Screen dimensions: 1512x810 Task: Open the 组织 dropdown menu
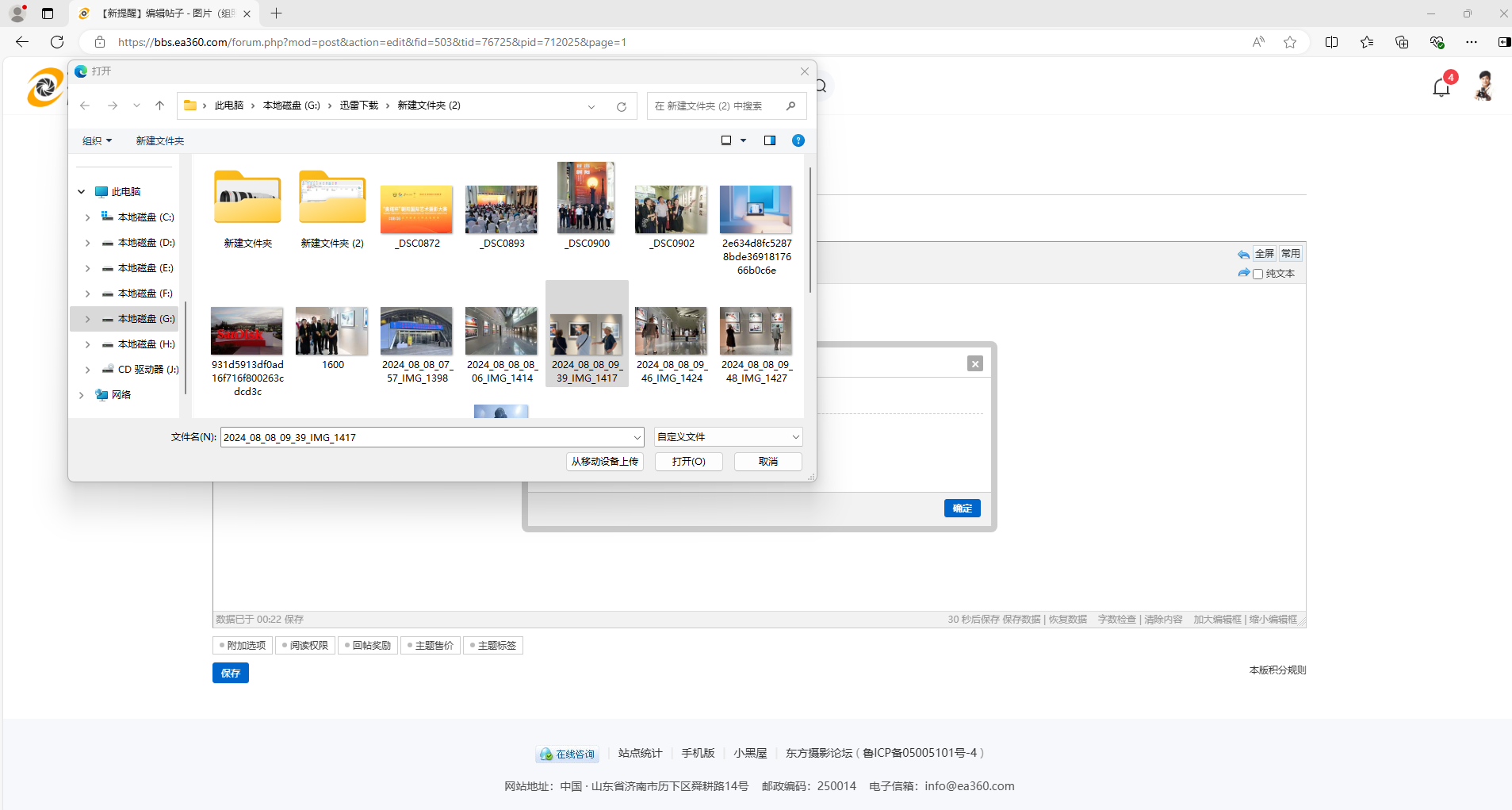97,140
